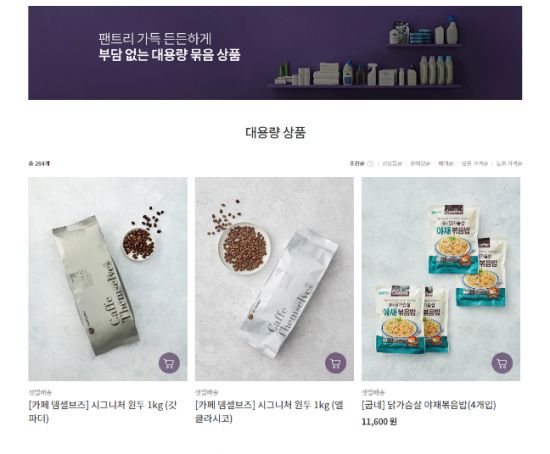Select the 11,600 원 price text

tap(379, 421)
